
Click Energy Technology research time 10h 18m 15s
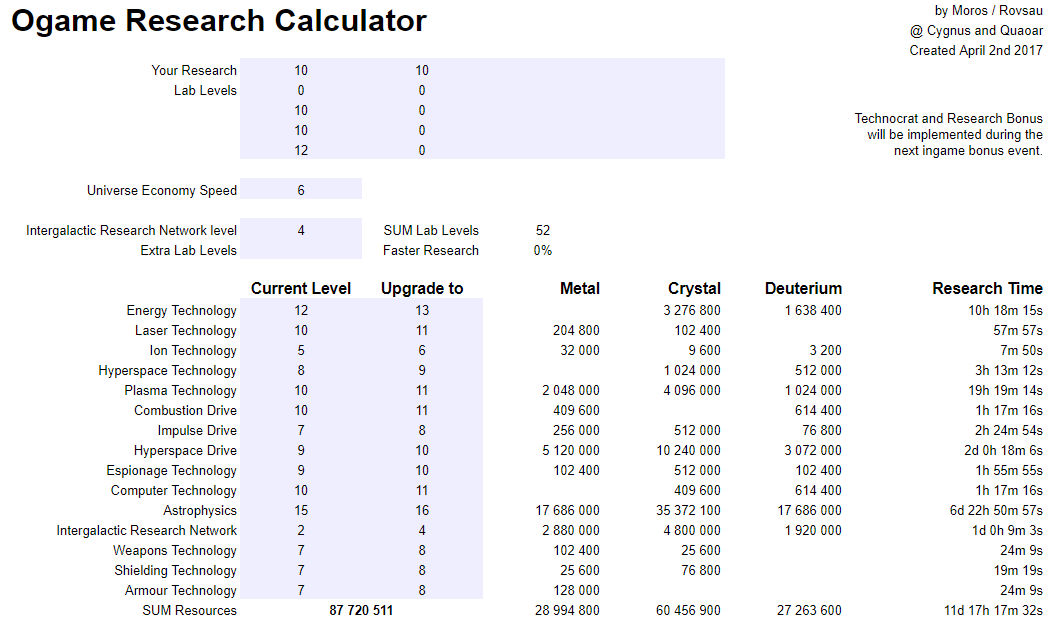[1006, 311]
